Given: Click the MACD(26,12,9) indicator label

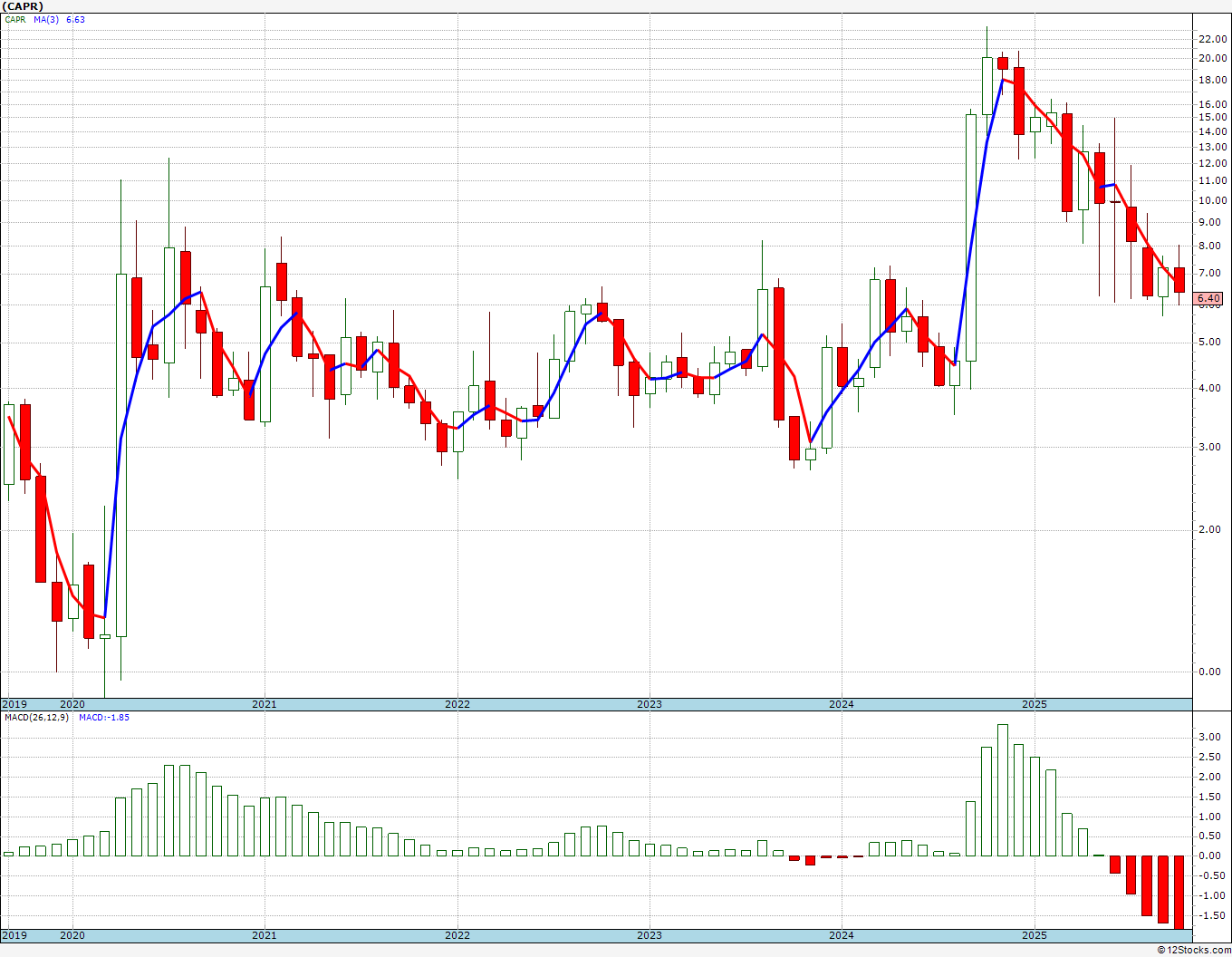Looking at the screenshot, I should 36,718.
